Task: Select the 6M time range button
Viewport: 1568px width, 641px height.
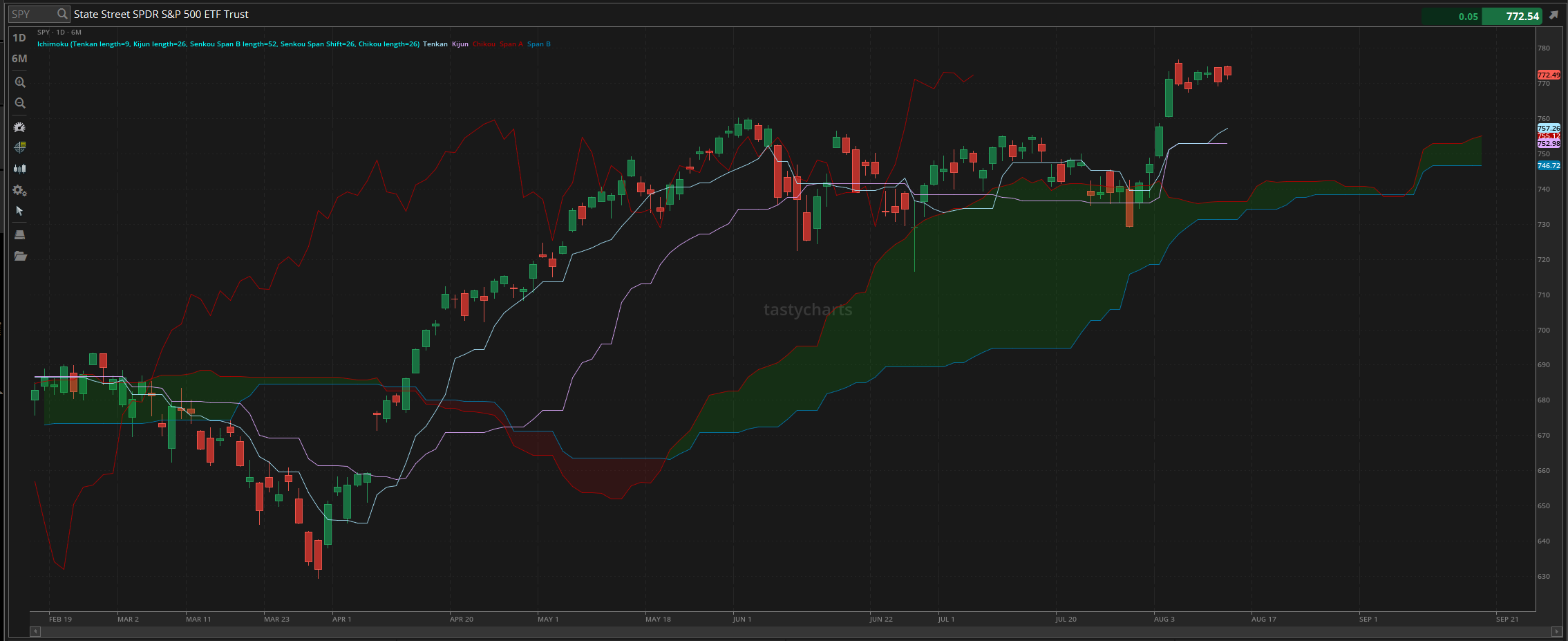Action: 19,59
